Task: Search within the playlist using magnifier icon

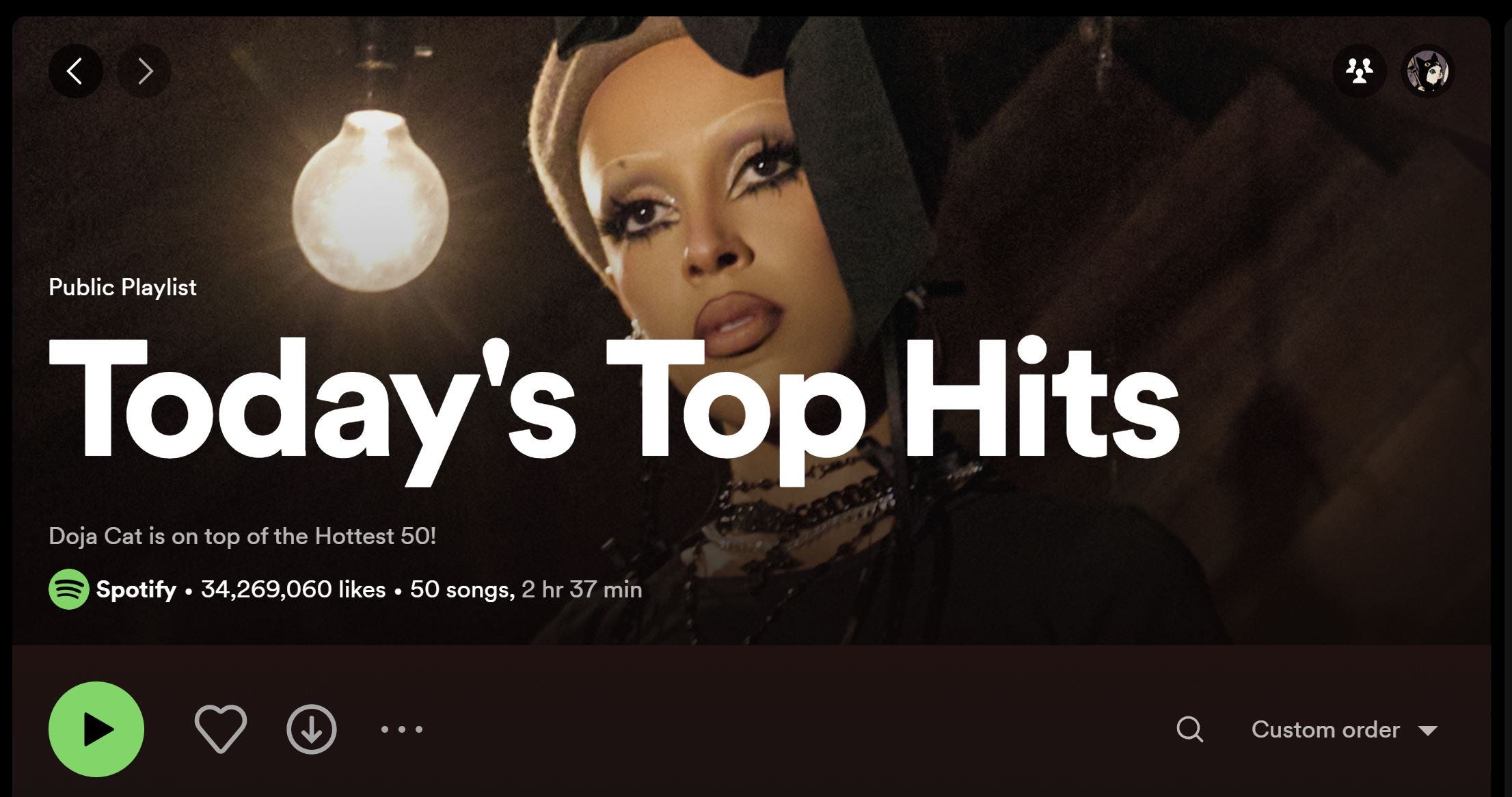Action: click(x=1189, y=729)
